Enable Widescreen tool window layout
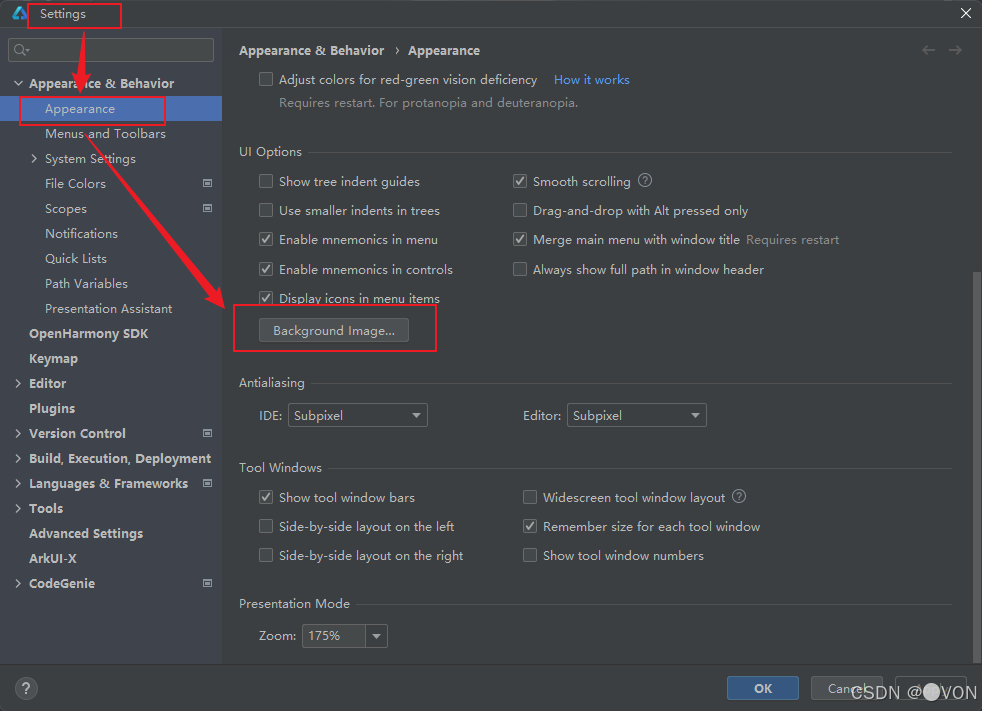This screenshot has height=711, width=982. click(530, 497)
